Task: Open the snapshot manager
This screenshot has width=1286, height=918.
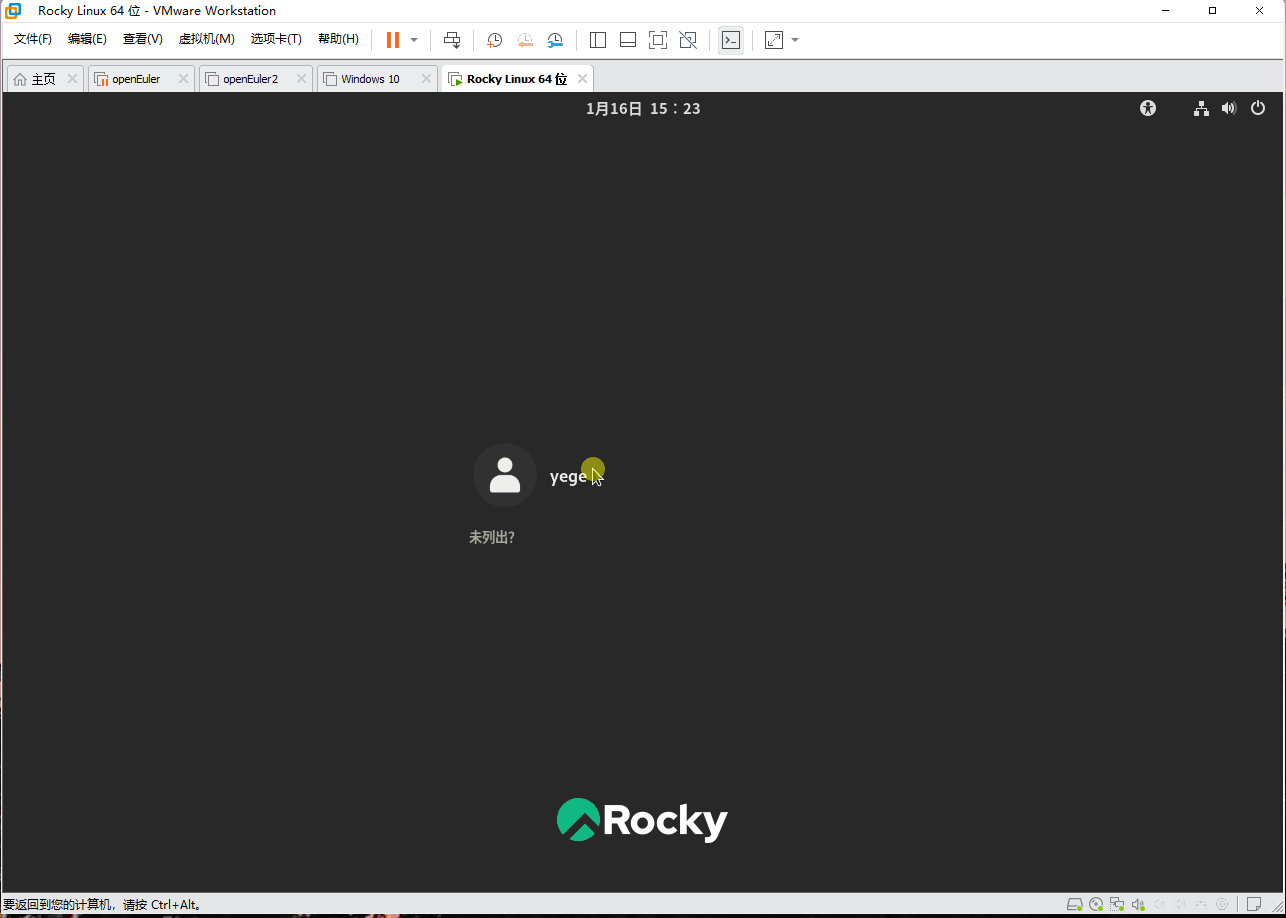Action: [555, 40]
